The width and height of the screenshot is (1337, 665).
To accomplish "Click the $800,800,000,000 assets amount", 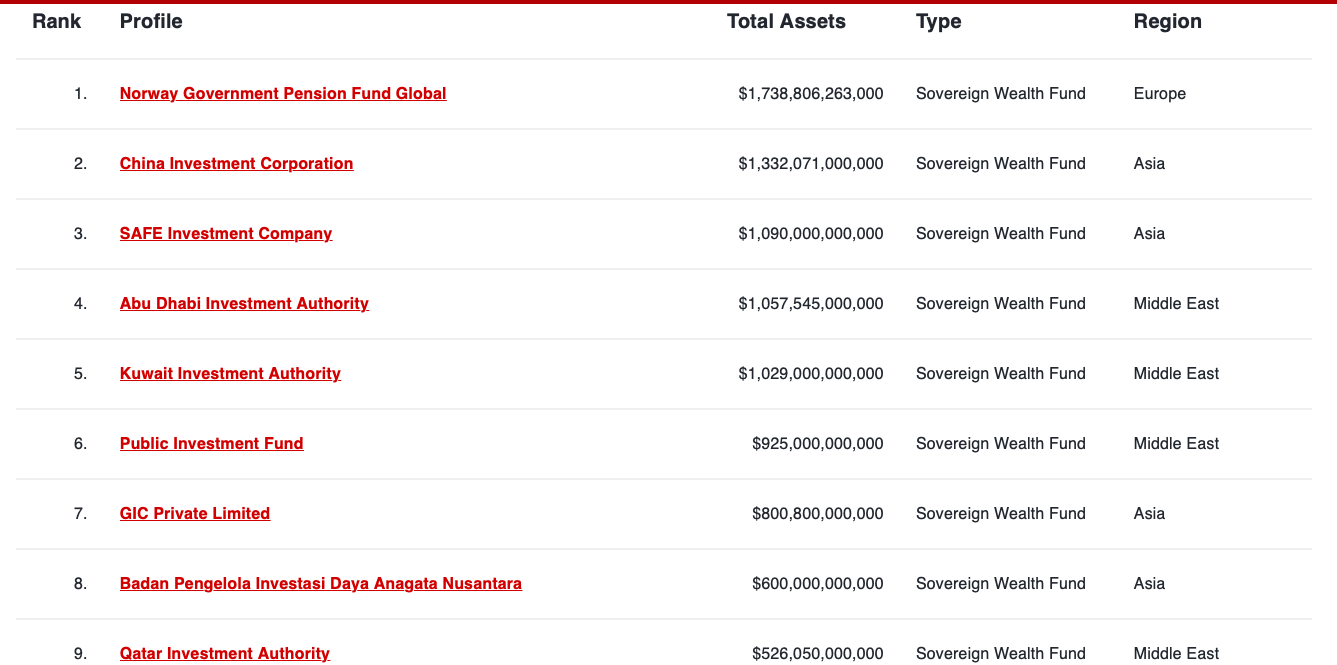I will point(817,513).
